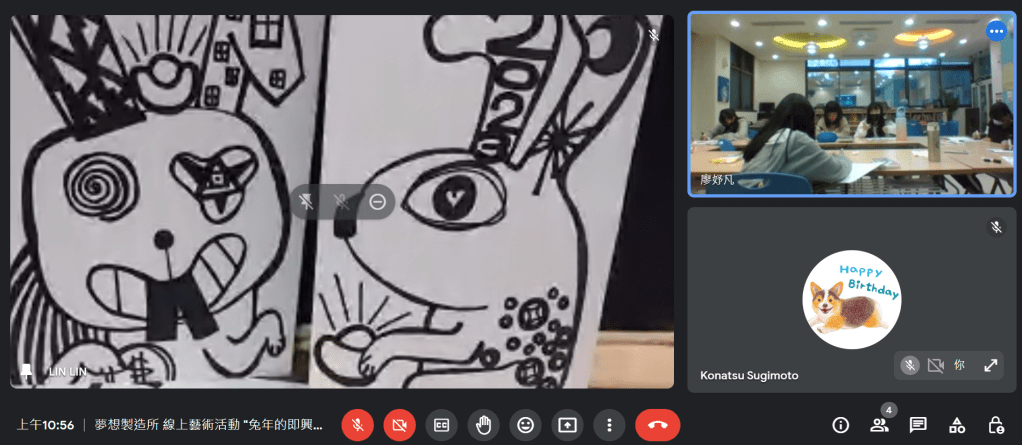Raise your hand in the meeting
Screen dimensions: 1022x445
[483, 425]
